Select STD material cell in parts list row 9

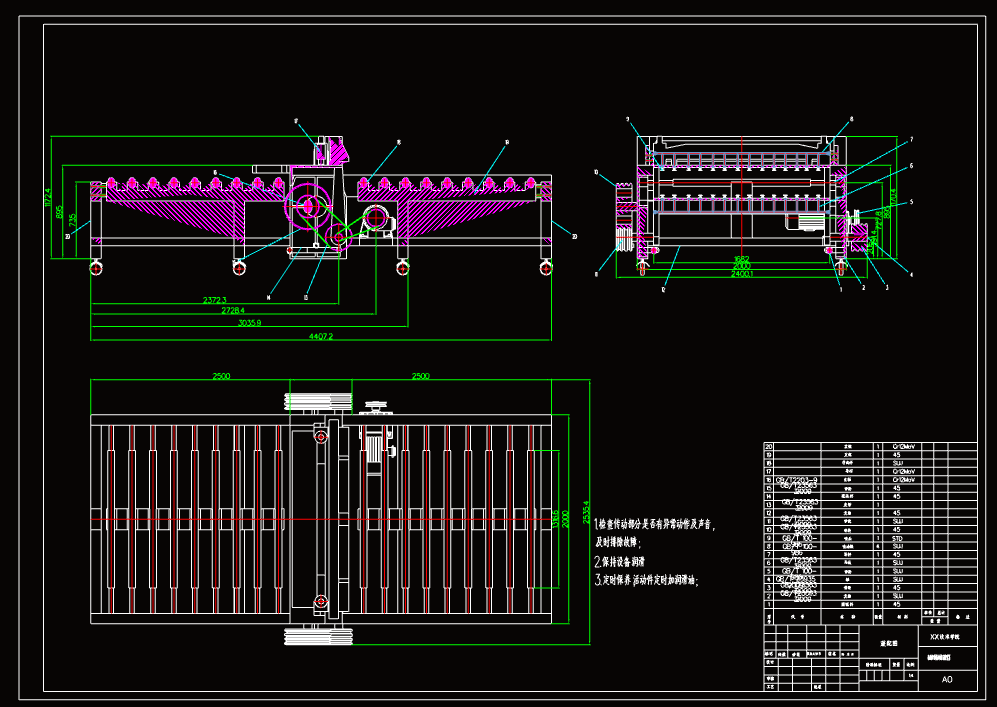897,539
